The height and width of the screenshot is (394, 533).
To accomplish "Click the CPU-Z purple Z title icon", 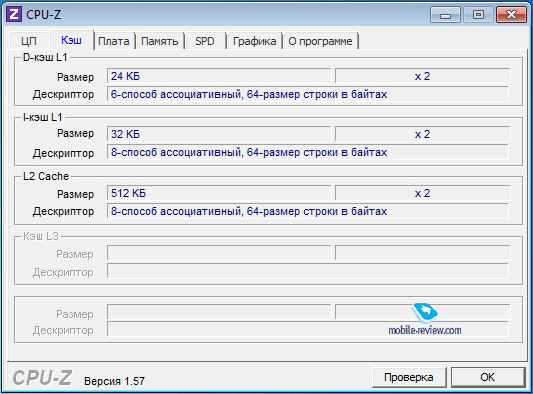I will (14, 14).
